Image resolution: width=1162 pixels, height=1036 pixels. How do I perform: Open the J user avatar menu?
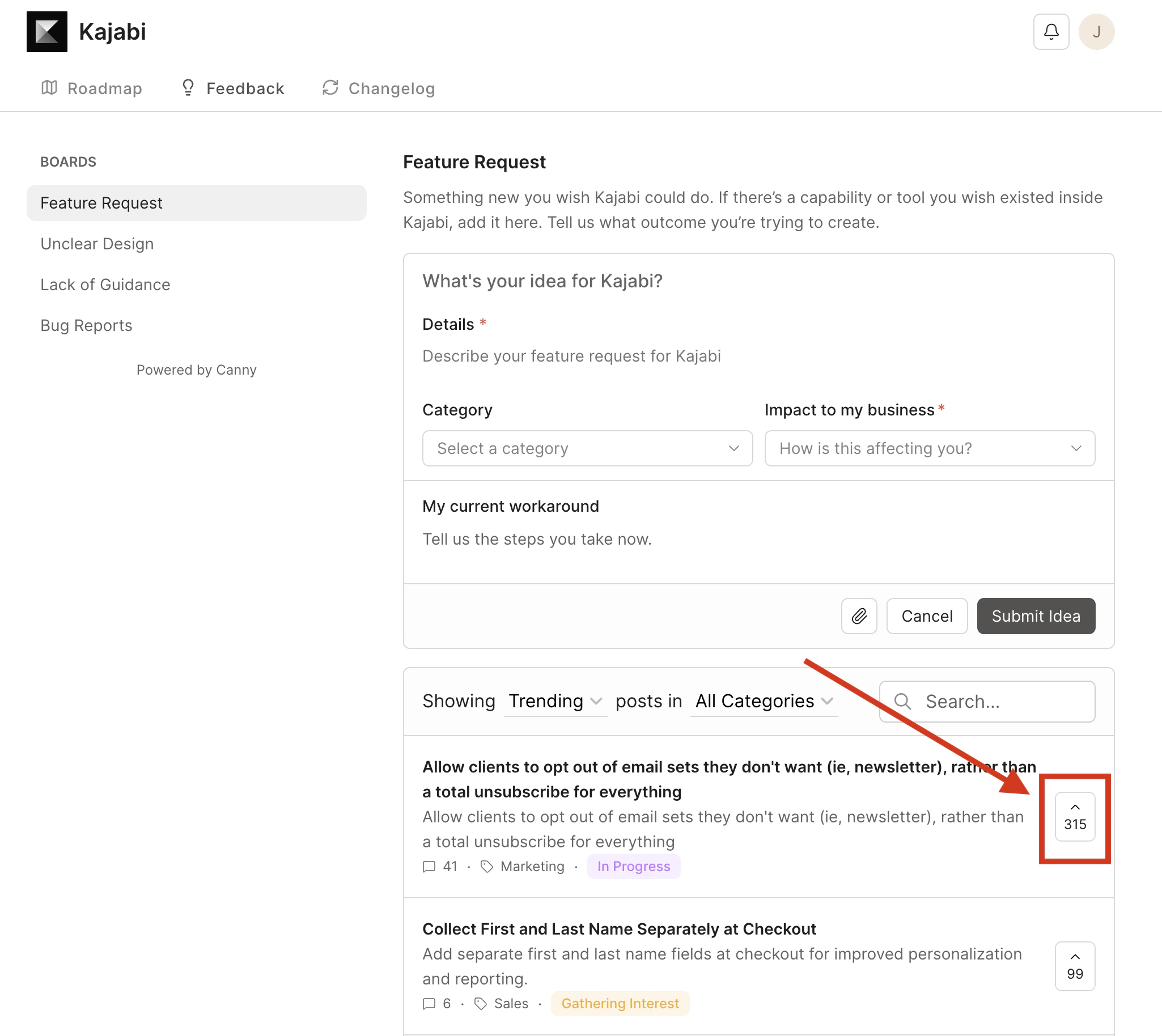click(1096, 32)
